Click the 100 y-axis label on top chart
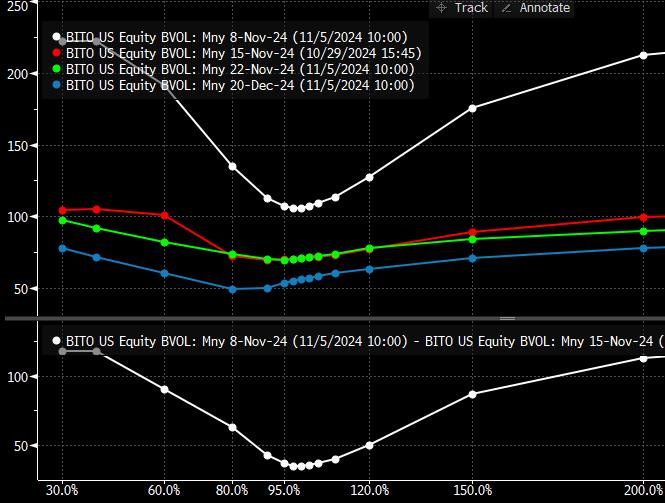This screenshot has width=665, height=503. [x=18, y=217]
